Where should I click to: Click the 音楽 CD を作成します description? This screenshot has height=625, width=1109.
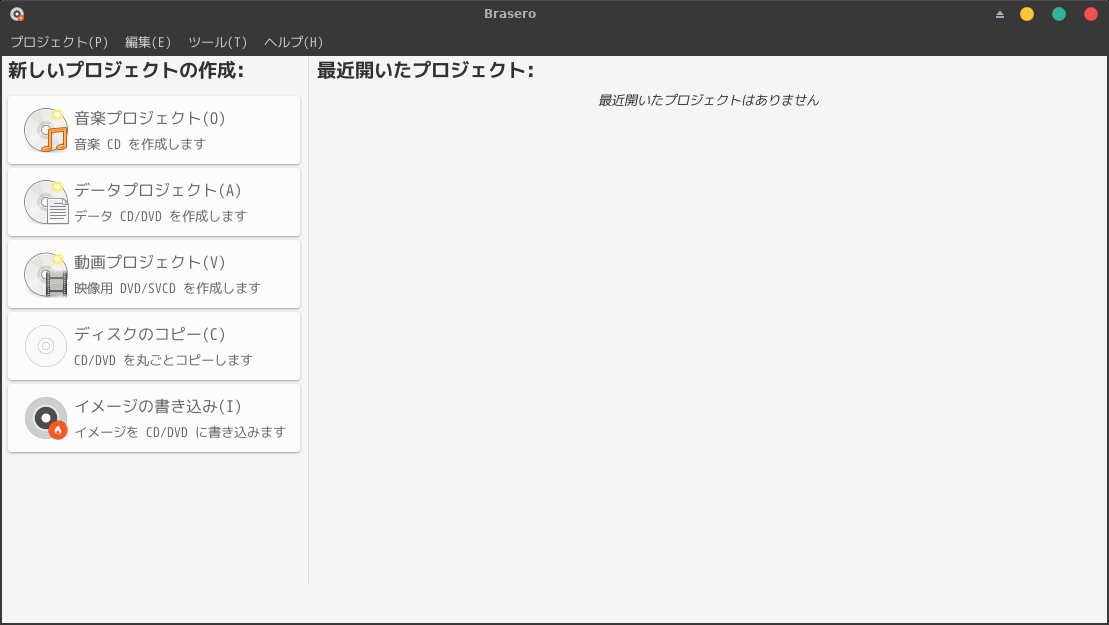pyautogui.click(x=140, y=144)
